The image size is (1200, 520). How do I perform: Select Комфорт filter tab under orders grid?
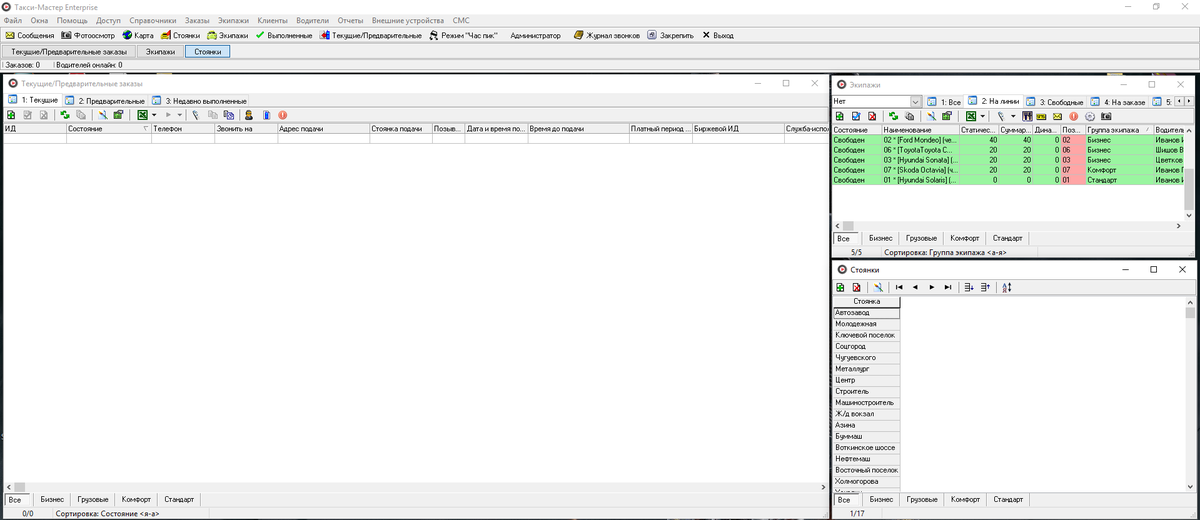[x=136, y=499]
